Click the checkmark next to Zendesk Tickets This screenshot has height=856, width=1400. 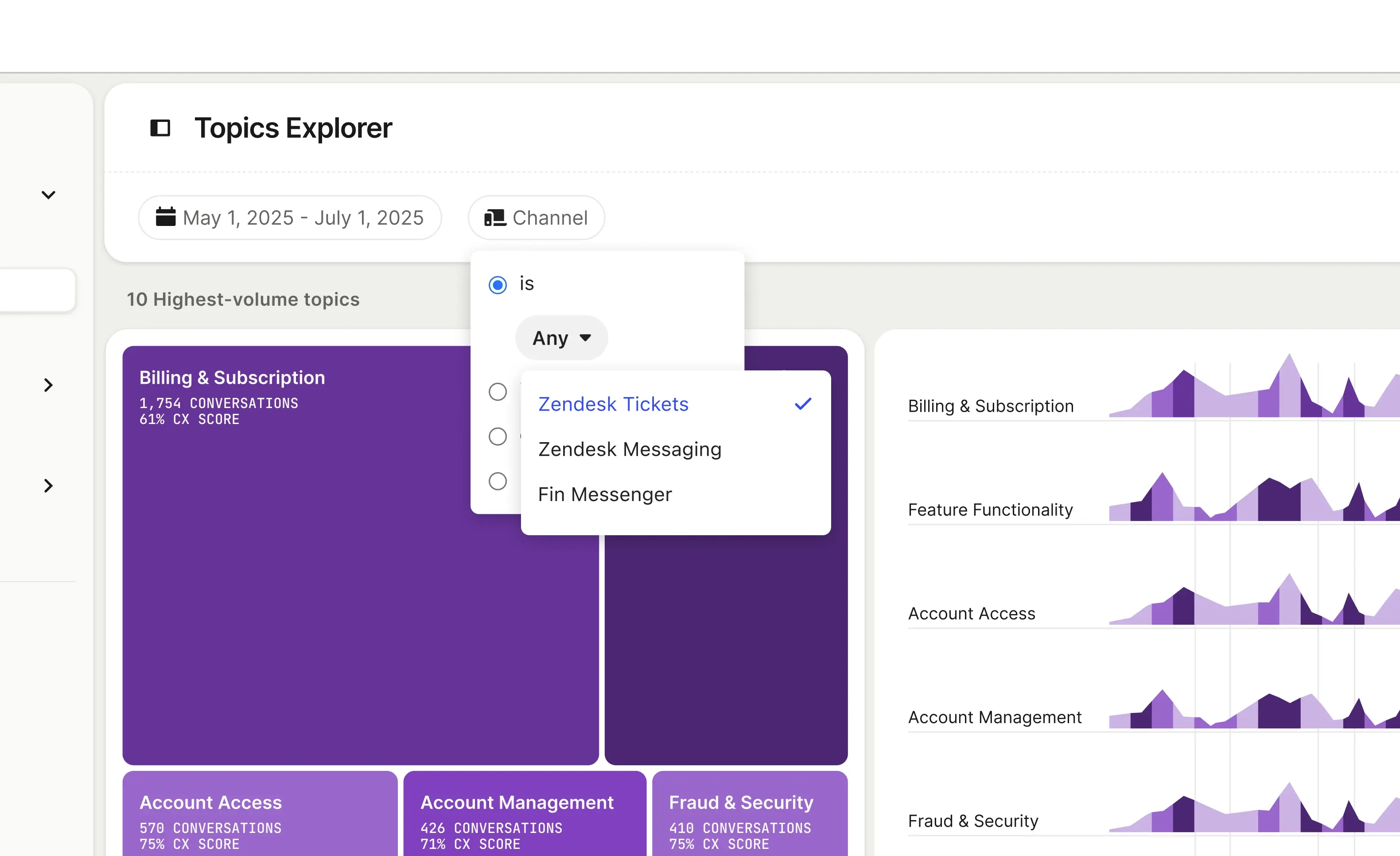coord(803,404)
